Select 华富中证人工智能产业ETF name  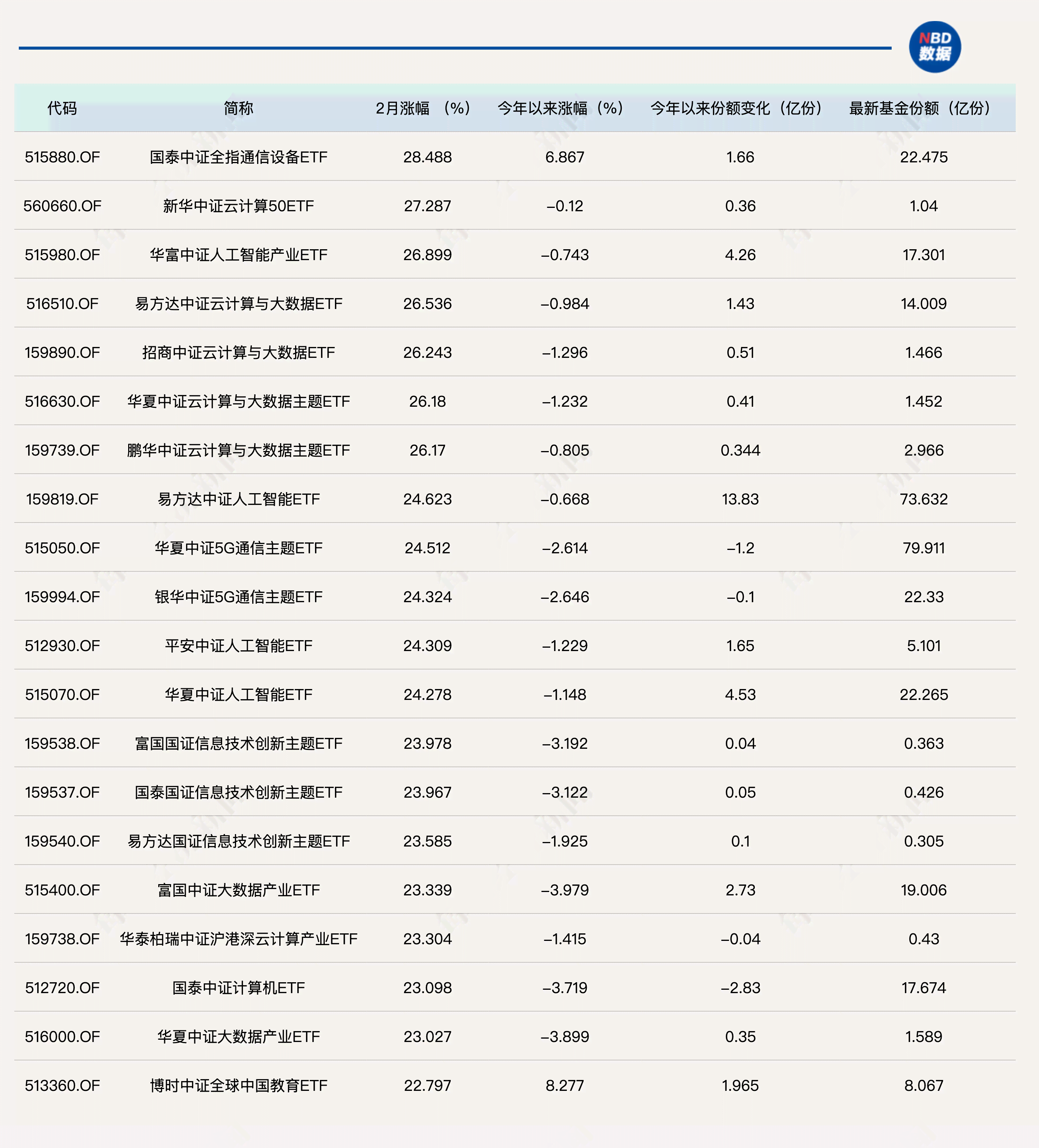[x=239, y=255]
